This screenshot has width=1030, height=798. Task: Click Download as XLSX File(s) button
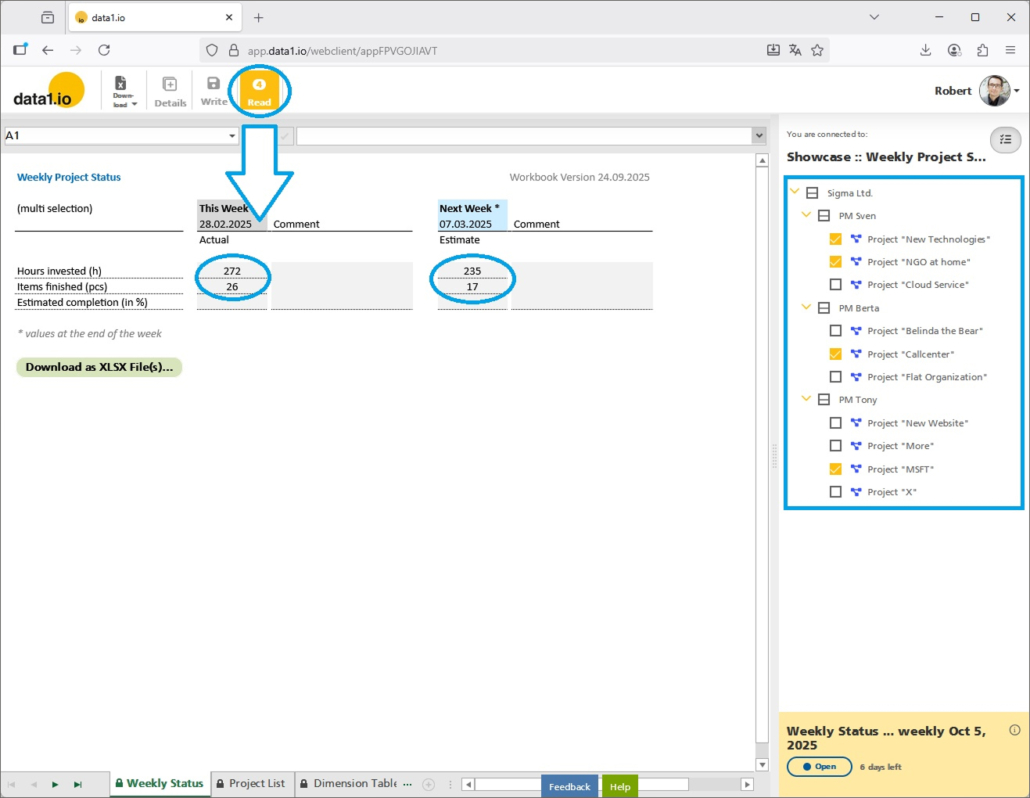[x=99, y=367]
